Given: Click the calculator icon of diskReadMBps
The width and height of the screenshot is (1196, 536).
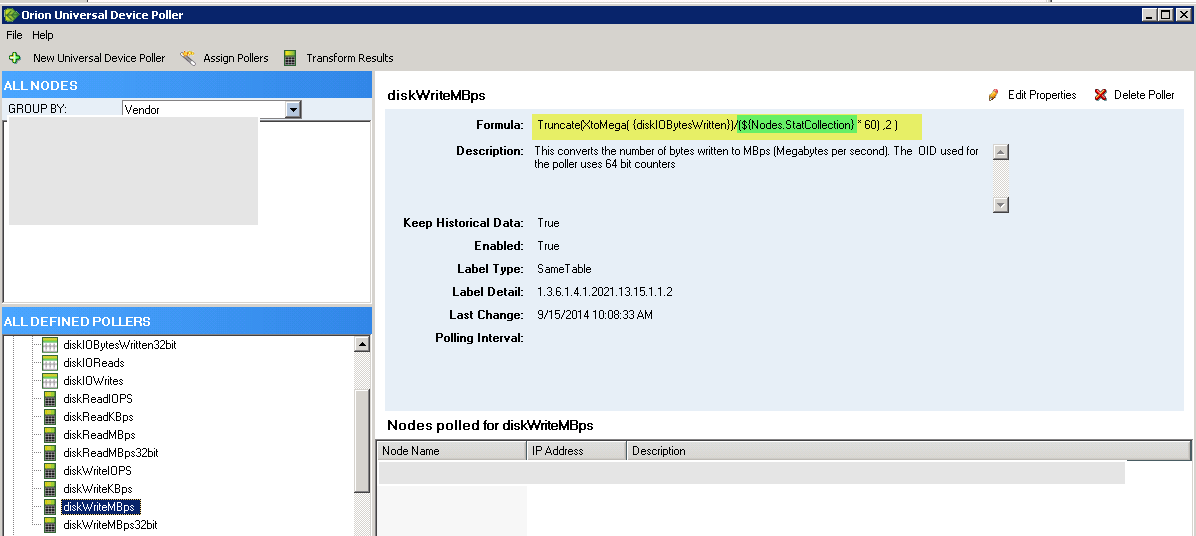Looking at the screenshot, I should coord(50,435).
